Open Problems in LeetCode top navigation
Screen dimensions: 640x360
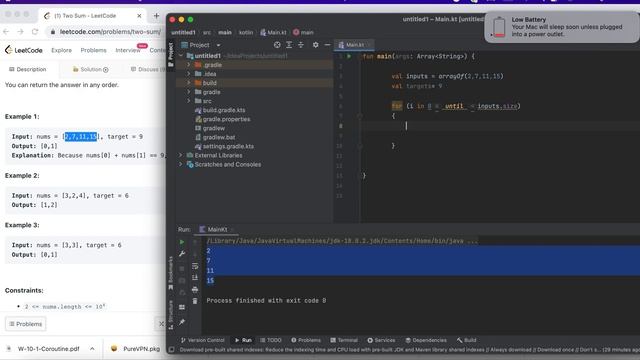tap(93, 50)
